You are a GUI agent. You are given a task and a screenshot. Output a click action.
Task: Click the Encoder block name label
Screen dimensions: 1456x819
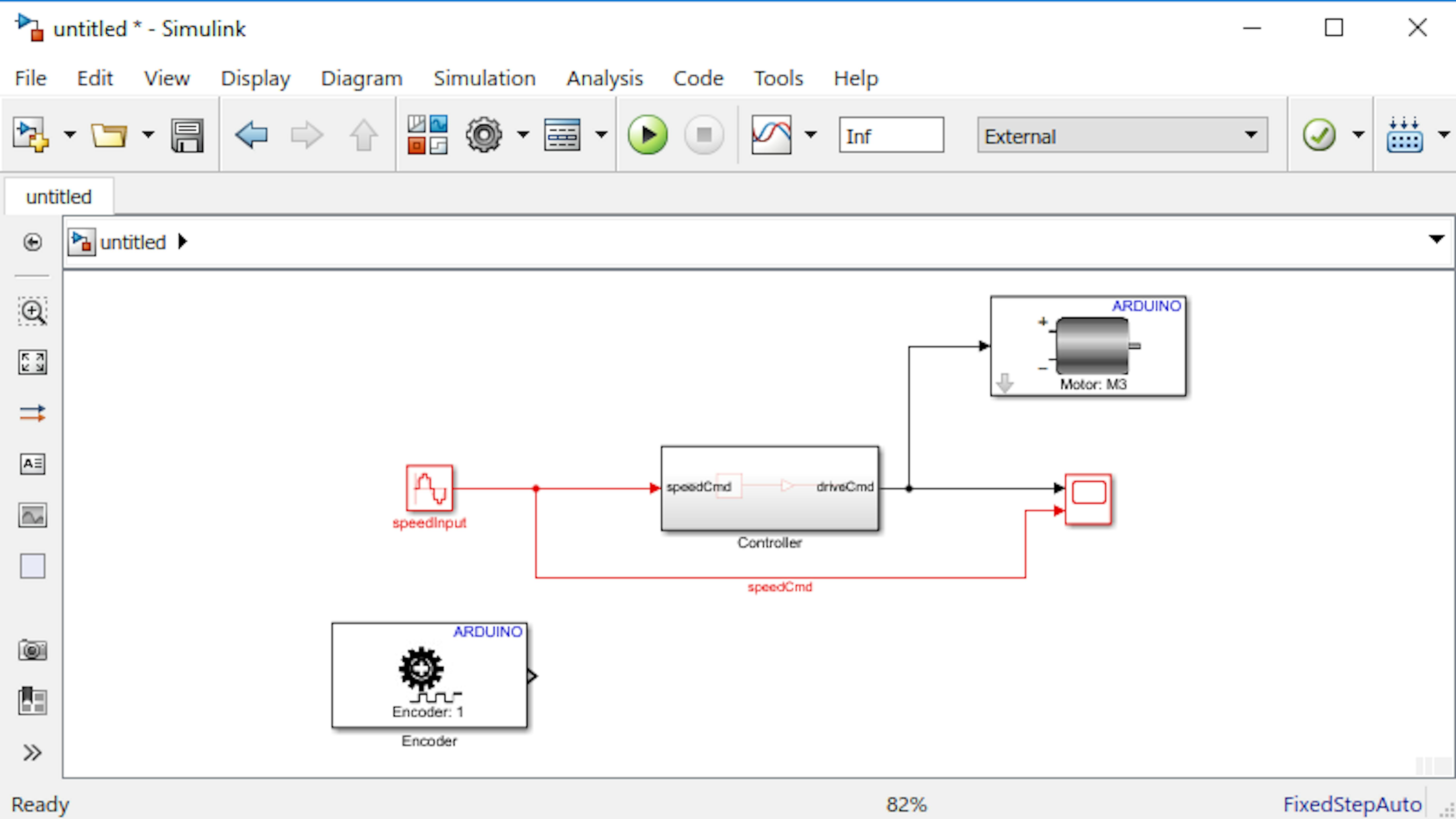coord(430,741)
